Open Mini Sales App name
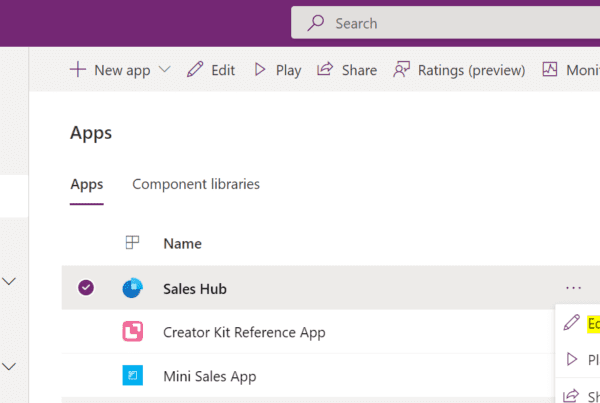The height and width of the screenshot is (403, 600). (x=210, y=377)
